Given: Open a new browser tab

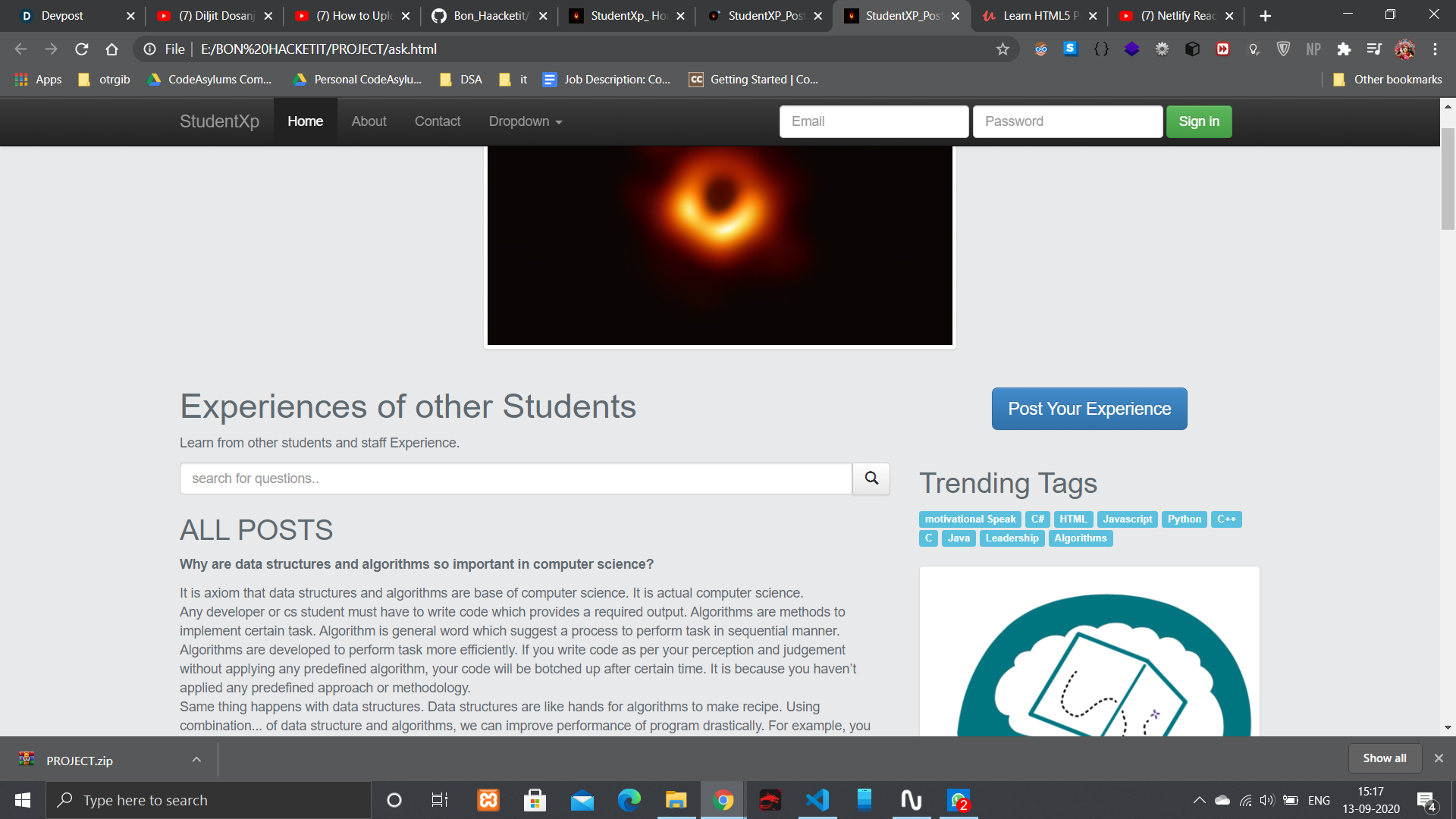Looking at the screenshot, I should (1265, 16).
